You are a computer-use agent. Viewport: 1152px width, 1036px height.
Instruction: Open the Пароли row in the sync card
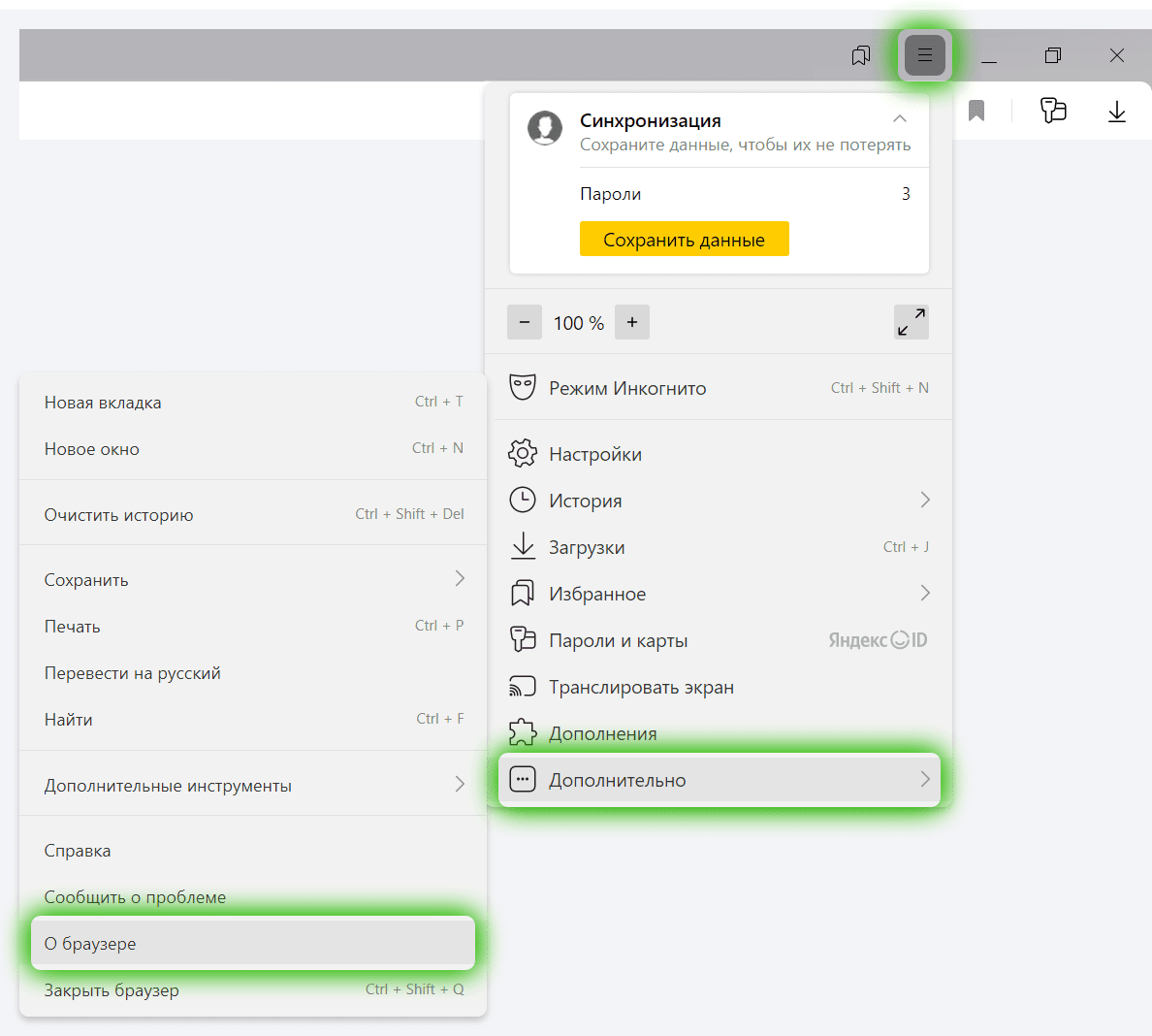744,194
